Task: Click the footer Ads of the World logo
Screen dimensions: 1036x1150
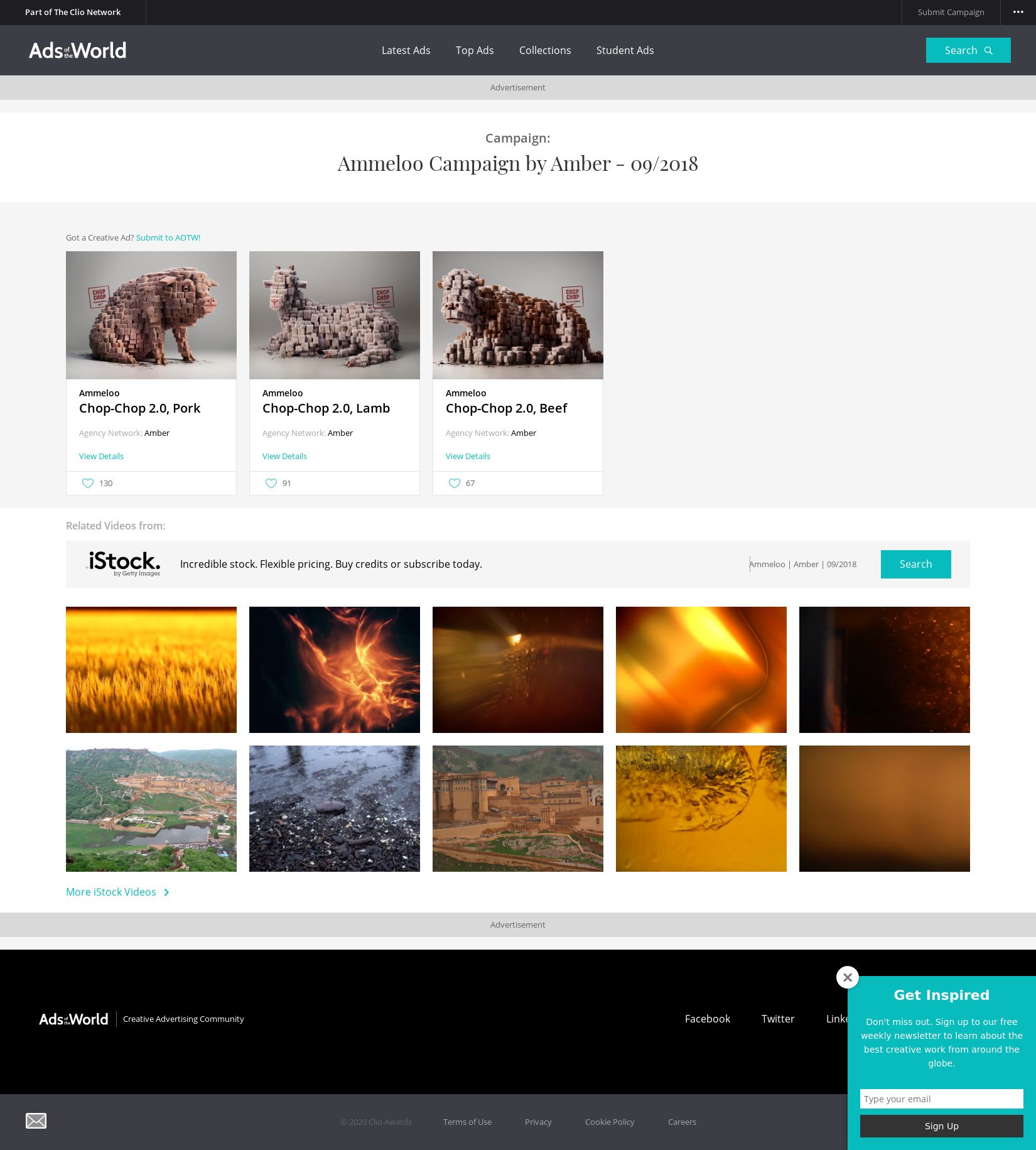Action: (73, 1019)
